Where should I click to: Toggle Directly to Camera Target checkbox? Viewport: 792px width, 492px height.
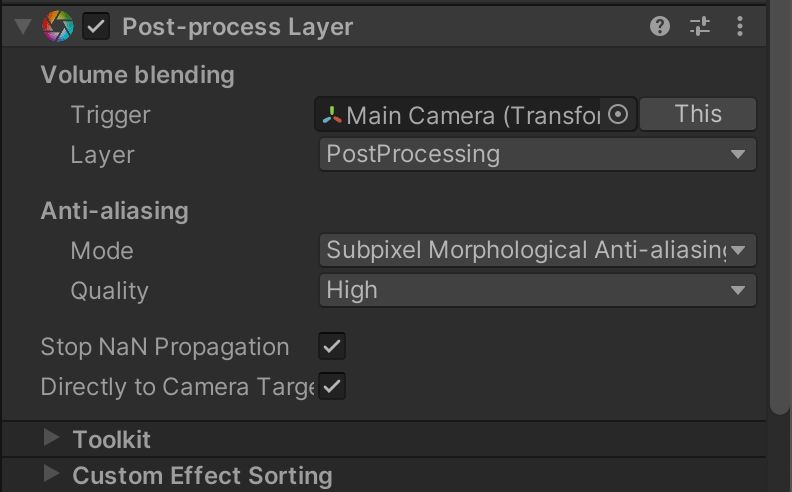coord(332,386)
